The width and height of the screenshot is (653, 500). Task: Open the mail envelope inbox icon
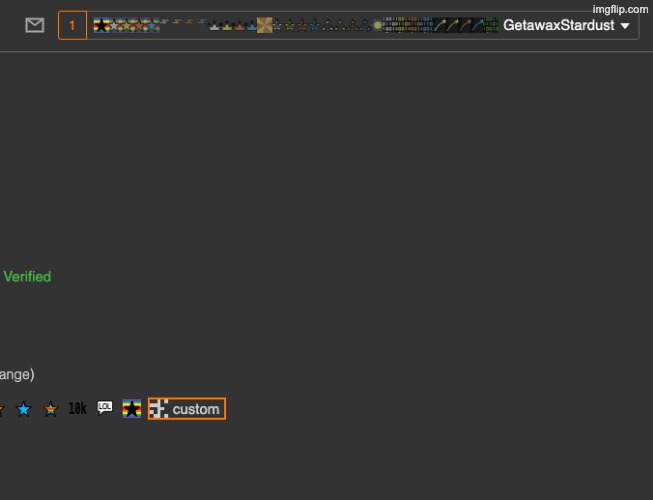(35, 25)
